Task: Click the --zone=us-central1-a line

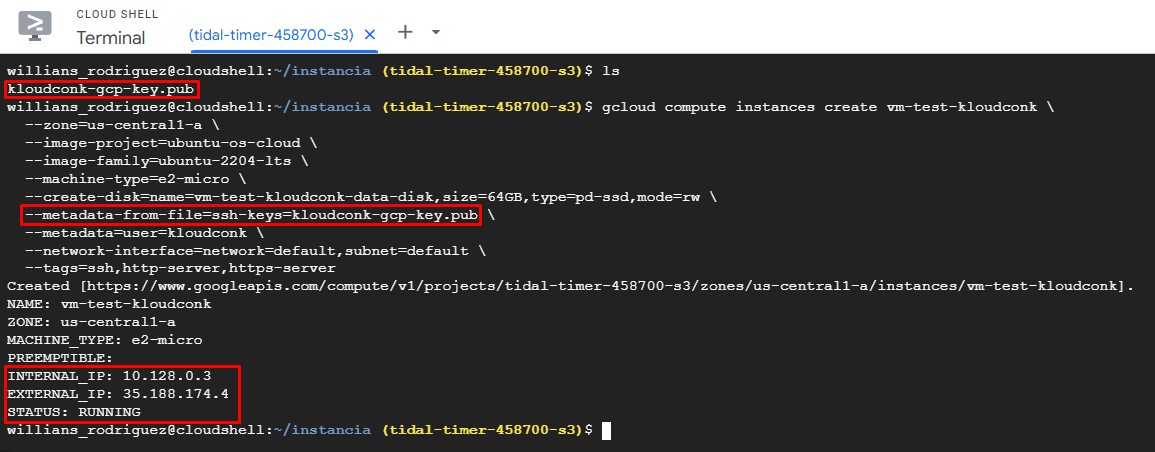Action: tap(122, 125)
